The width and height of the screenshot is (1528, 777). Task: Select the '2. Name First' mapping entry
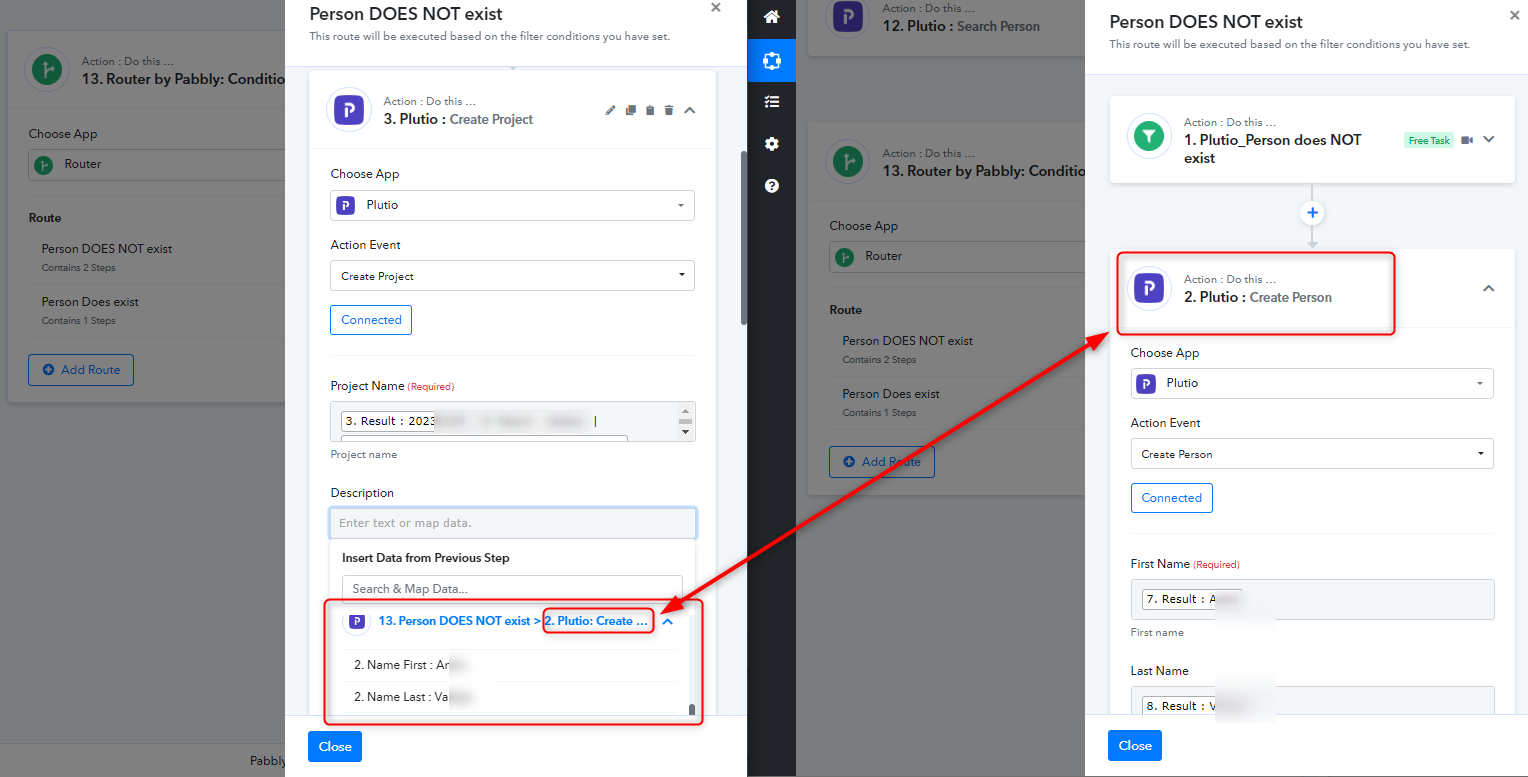click(410, 665)
